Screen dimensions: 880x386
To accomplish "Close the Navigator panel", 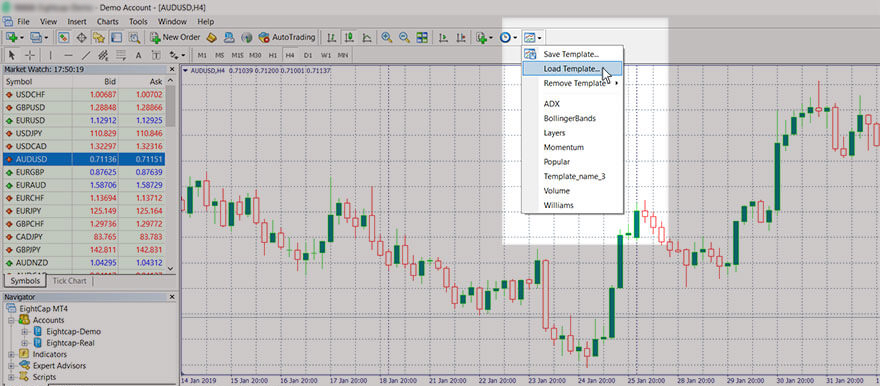I will 172,297.
